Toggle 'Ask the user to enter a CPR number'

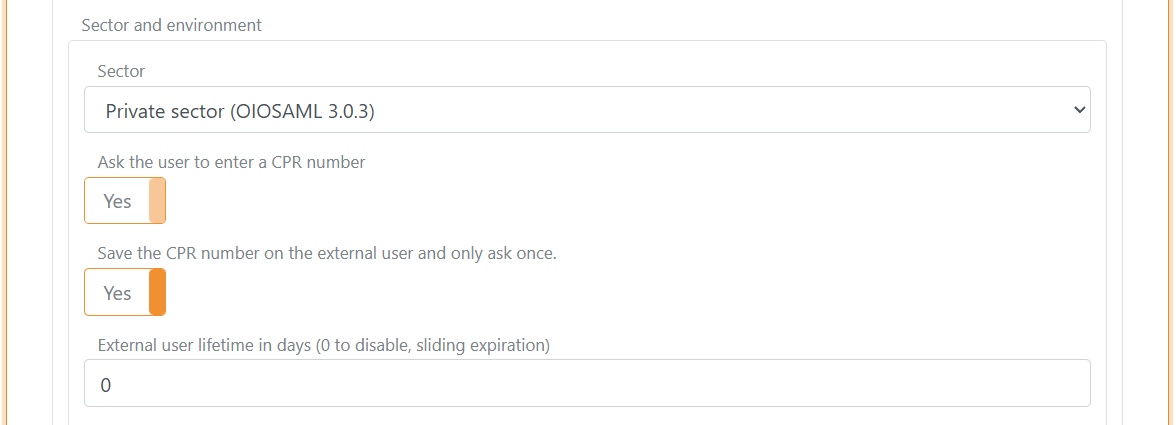pos(125,201)
